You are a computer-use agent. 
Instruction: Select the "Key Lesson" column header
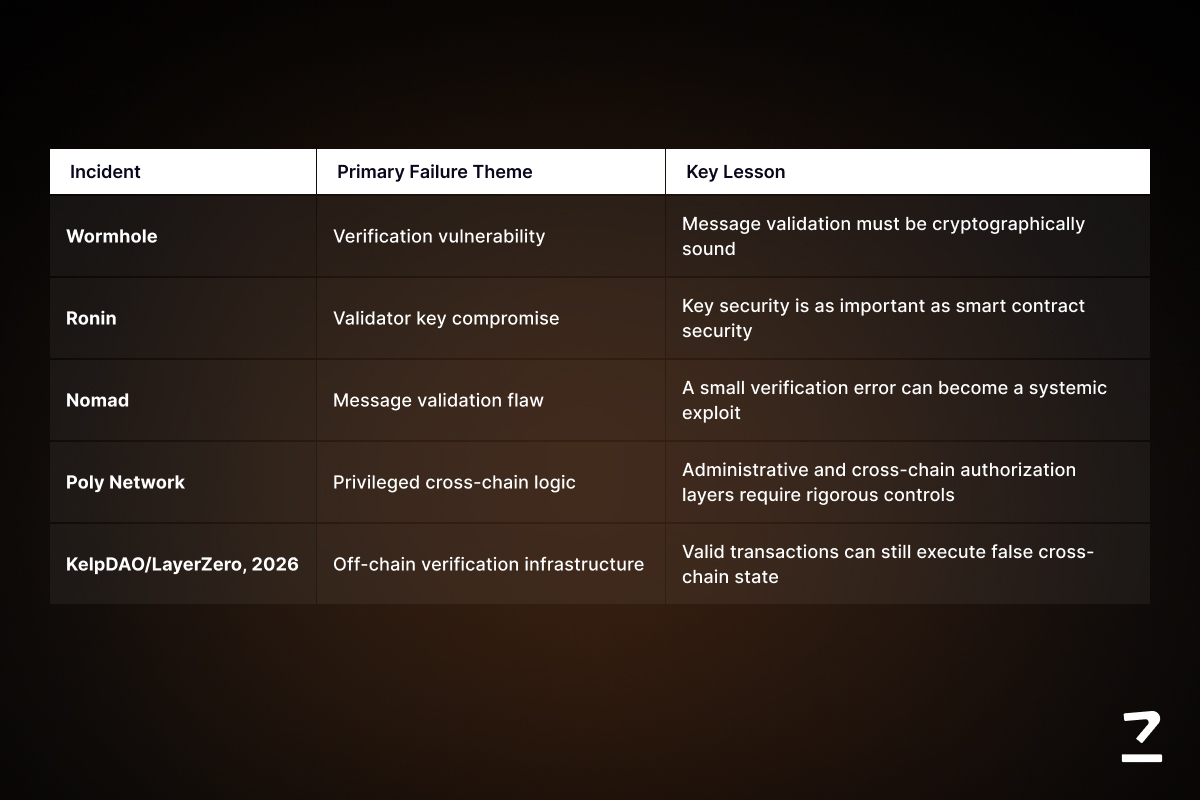click(x=908, y=172)
